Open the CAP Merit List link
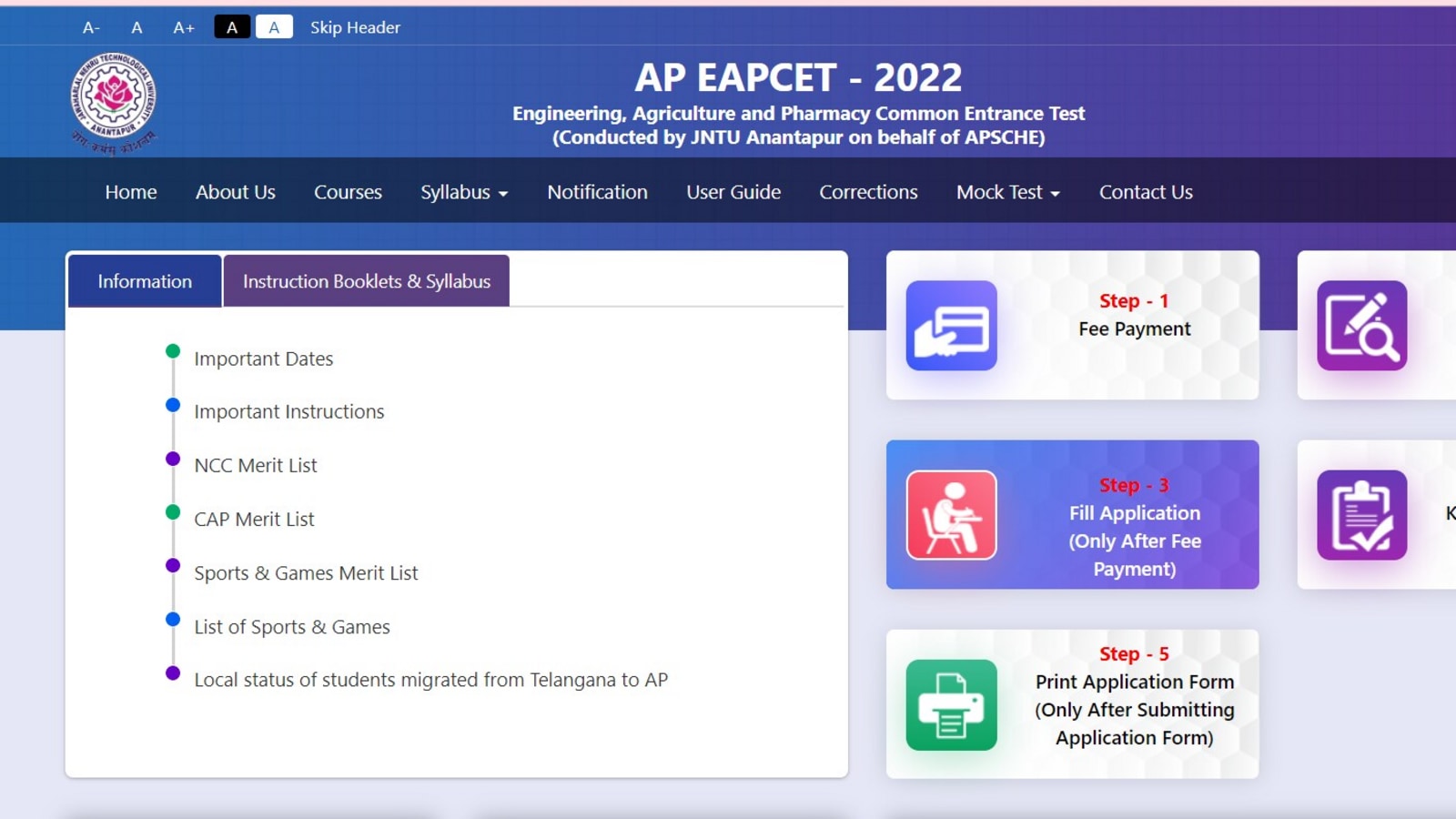Screen dimensions: 1456x819 coord(254,519)
